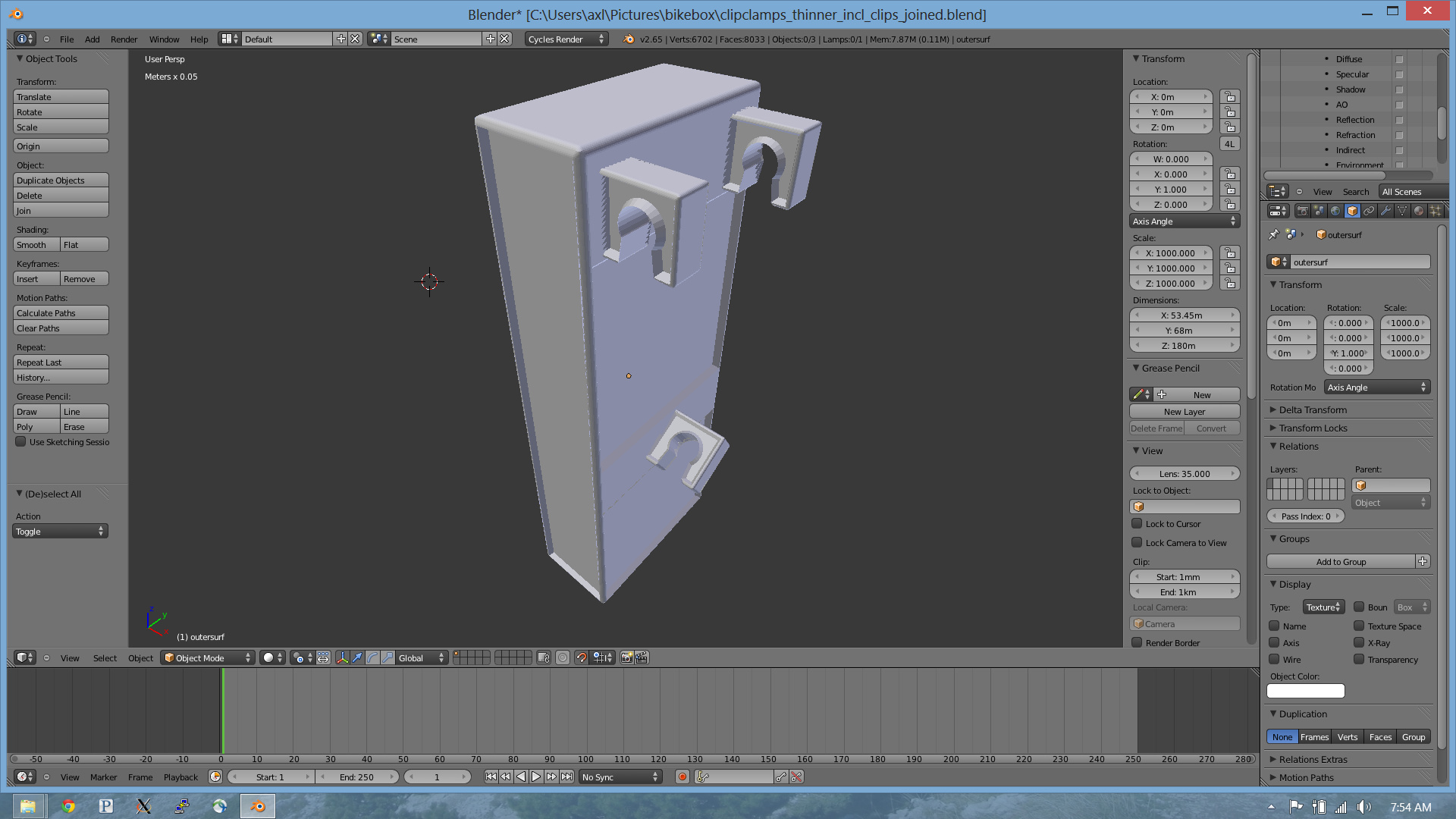Open the Render properties tab (camera icon)
This screenshot has width=1456, height=819.
(1302, 211)
